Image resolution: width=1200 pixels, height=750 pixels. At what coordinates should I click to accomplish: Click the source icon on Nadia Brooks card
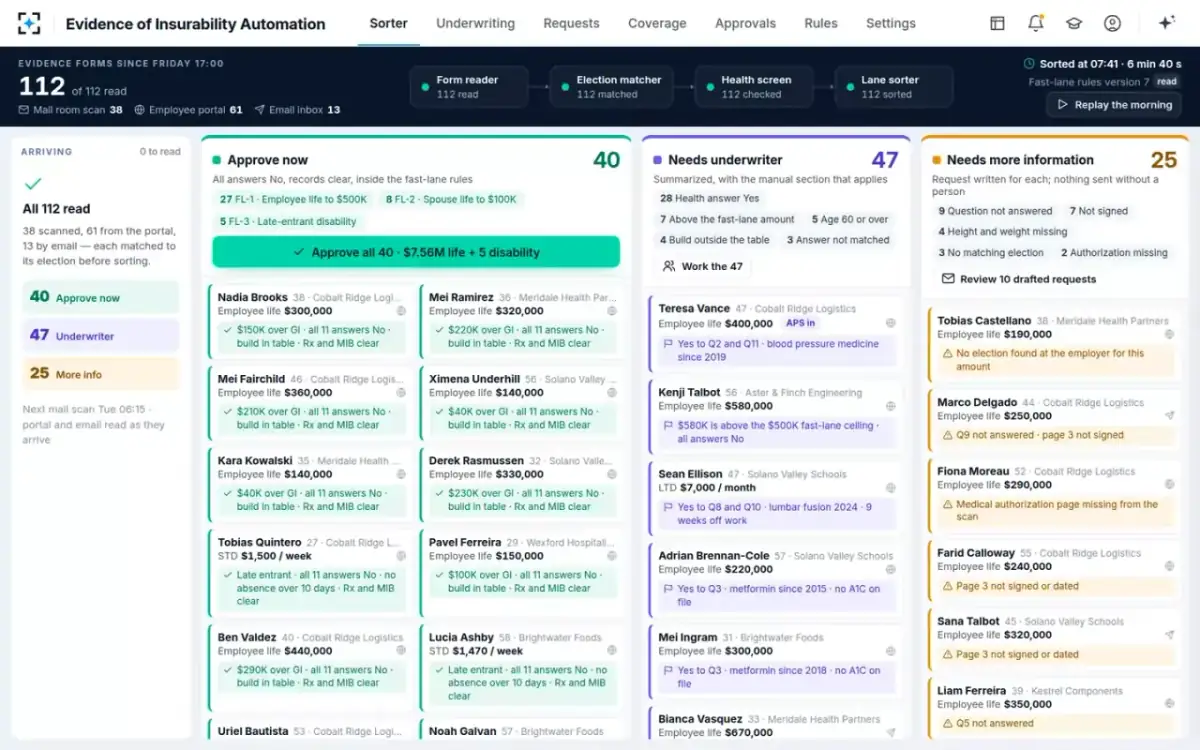(401, 311)
